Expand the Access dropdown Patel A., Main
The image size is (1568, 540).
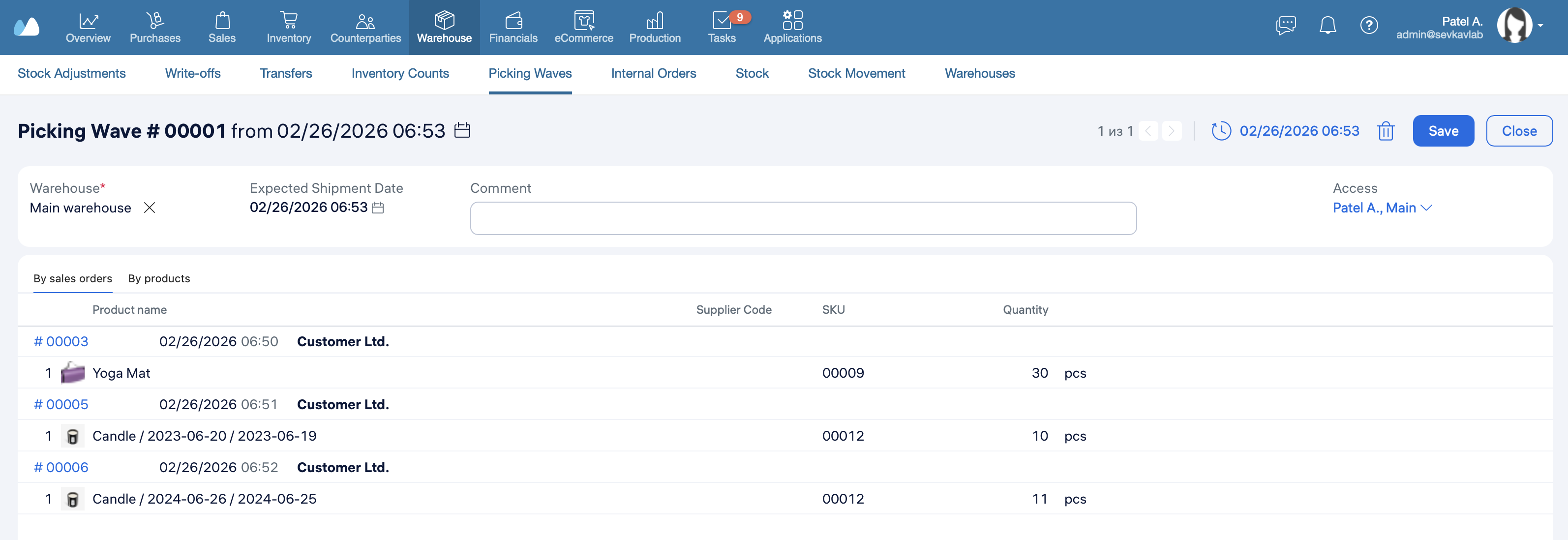coord(1382,208)
